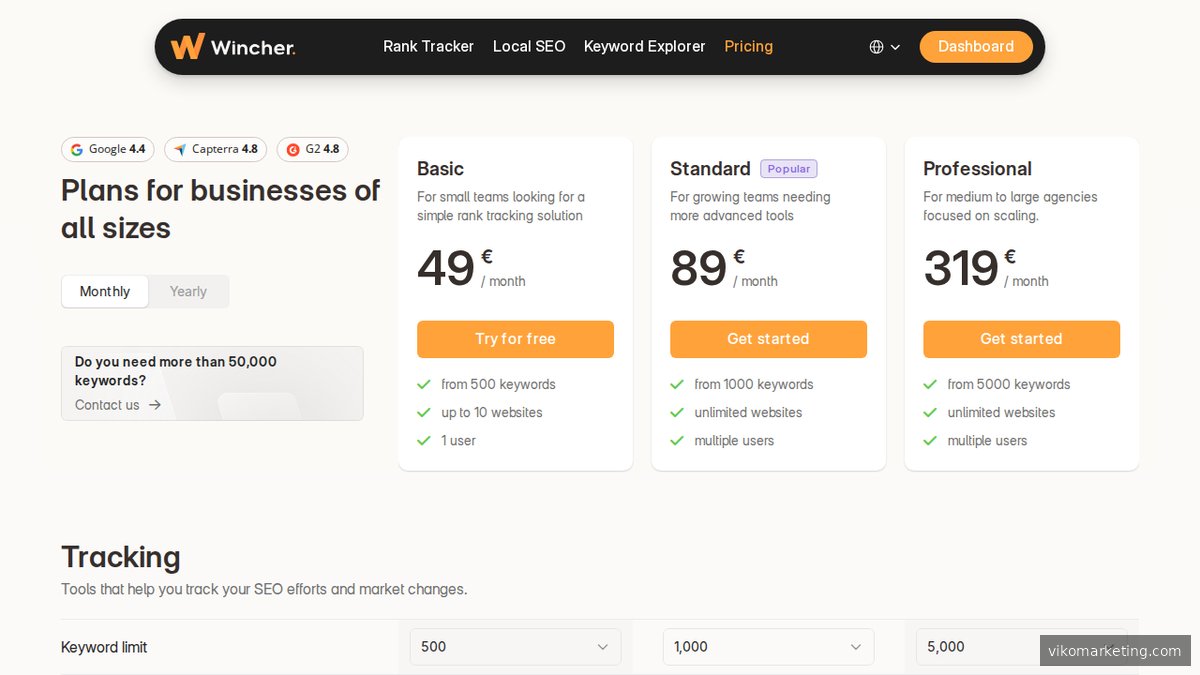Click Get started on the Standard plan
Screen dimensions: 1200x675
tap(768, 339)
